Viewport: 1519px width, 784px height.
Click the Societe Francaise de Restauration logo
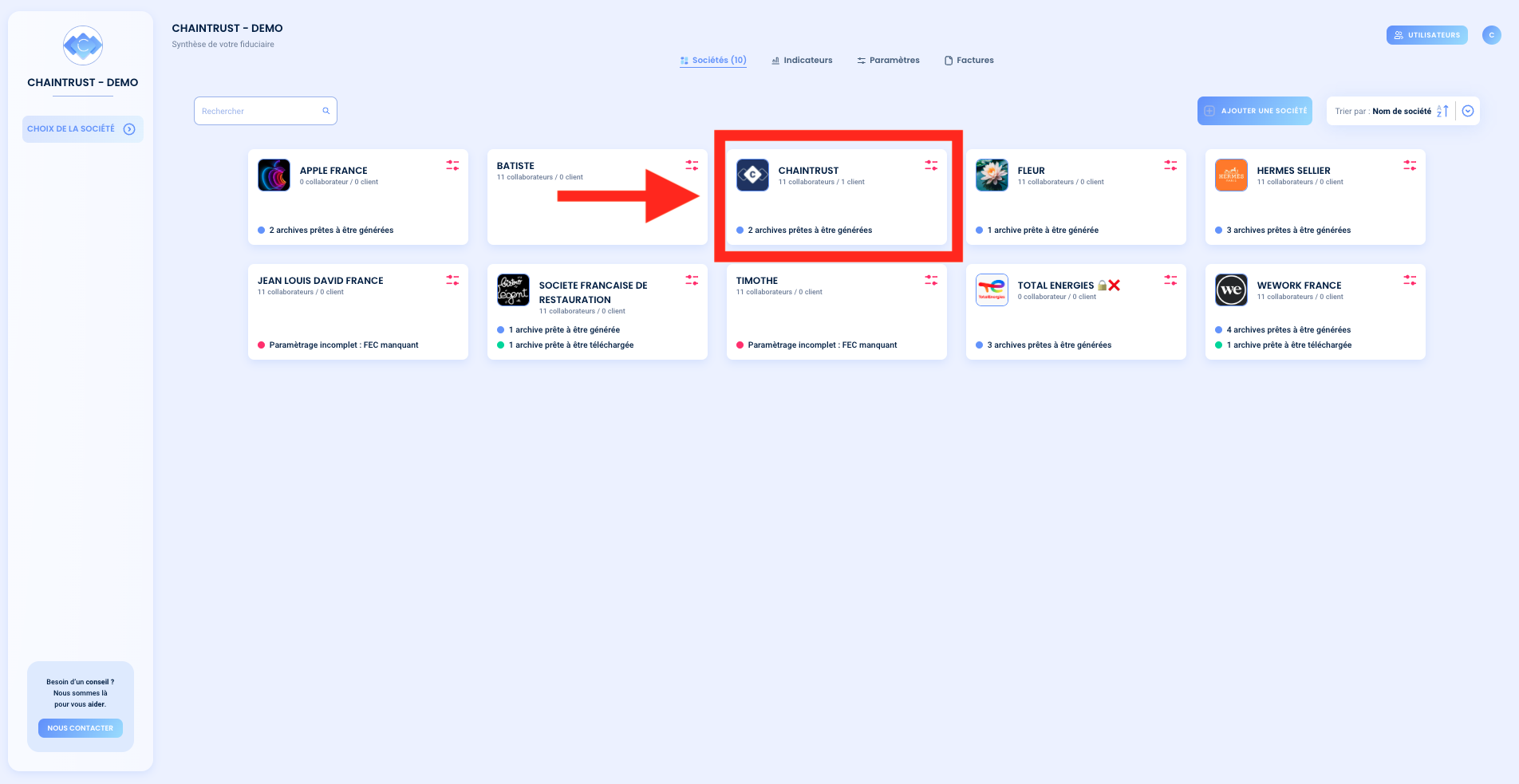coord(513,290)
